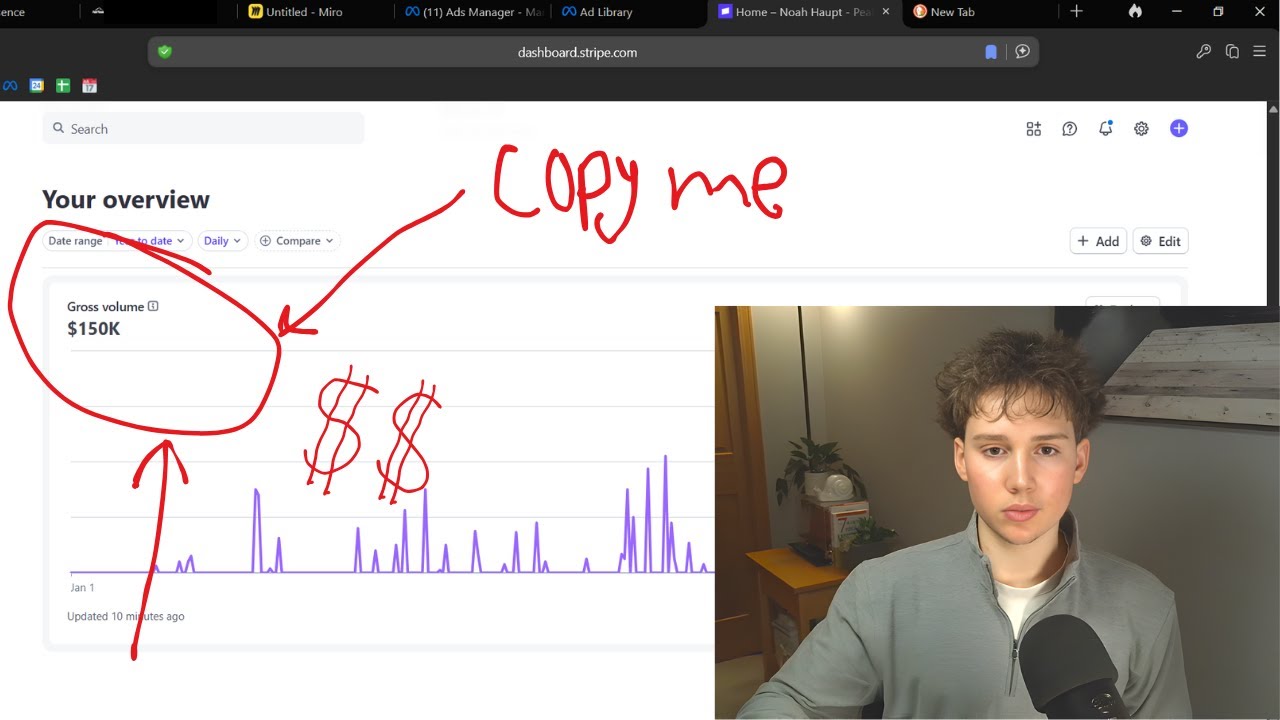Screen dimensions: 1280x720
Task: Click the chat bubble plus icon in address bar
Action: (1022, 52)
